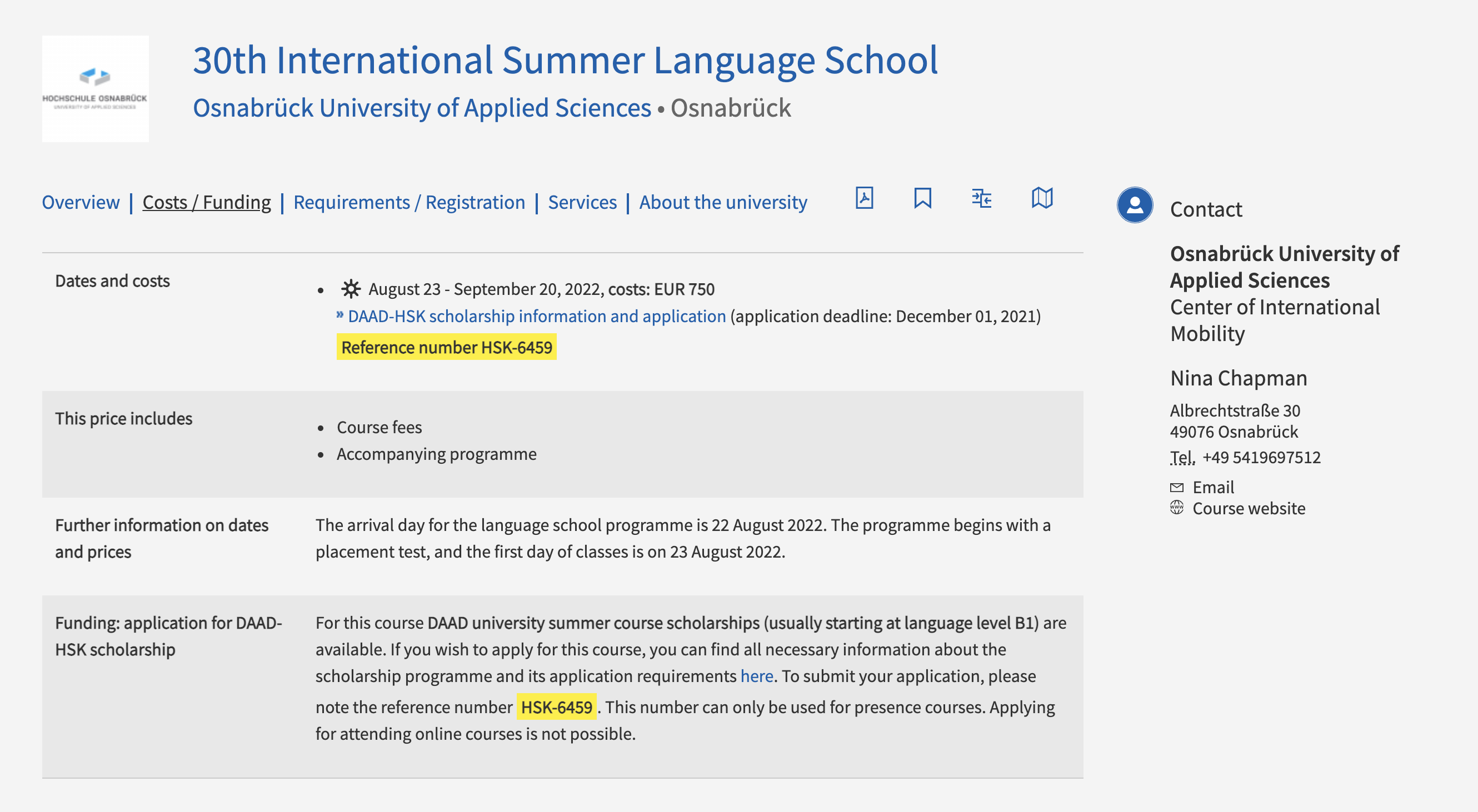
Task: Visit the Course website link
Action: 1249,508
